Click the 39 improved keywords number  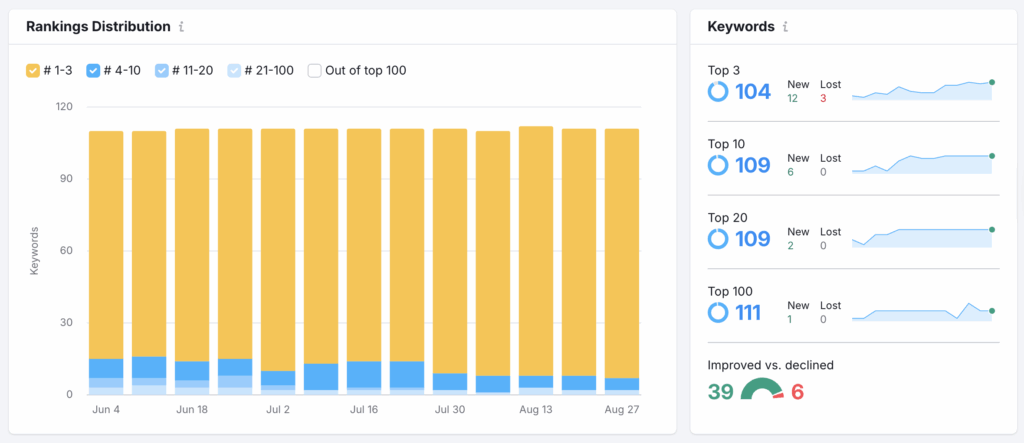pos(721,392)
